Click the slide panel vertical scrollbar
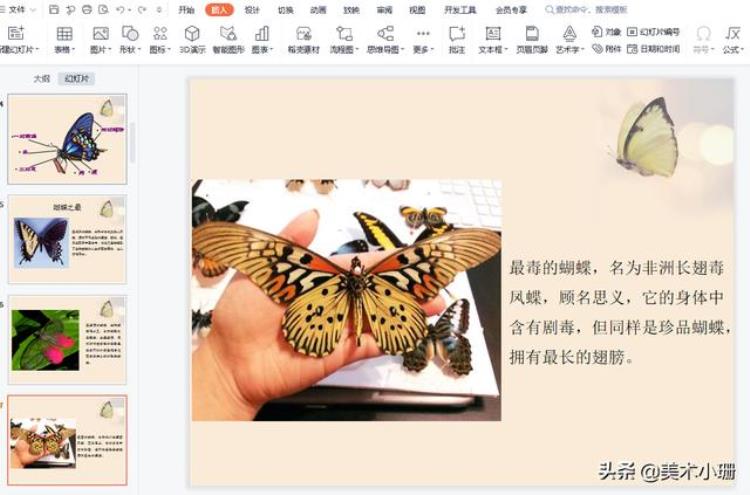Screen dimensions: 750x495 132,140
